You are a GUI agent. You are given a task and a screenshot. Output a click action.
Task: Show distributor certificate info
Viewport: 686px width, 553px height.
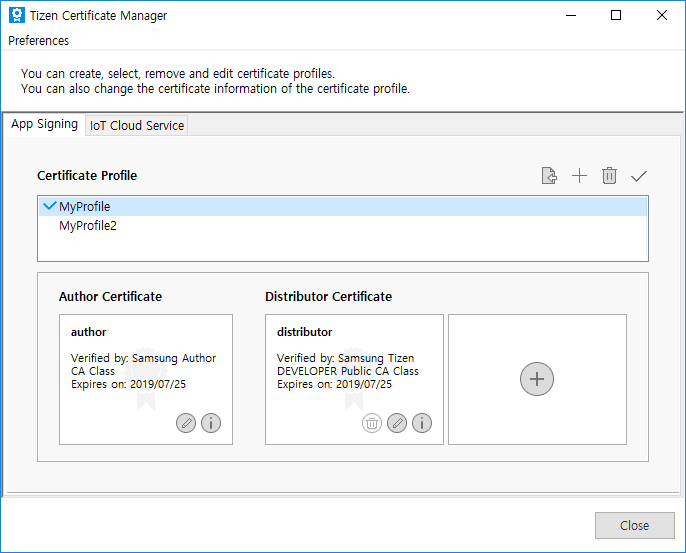point(422,423)
